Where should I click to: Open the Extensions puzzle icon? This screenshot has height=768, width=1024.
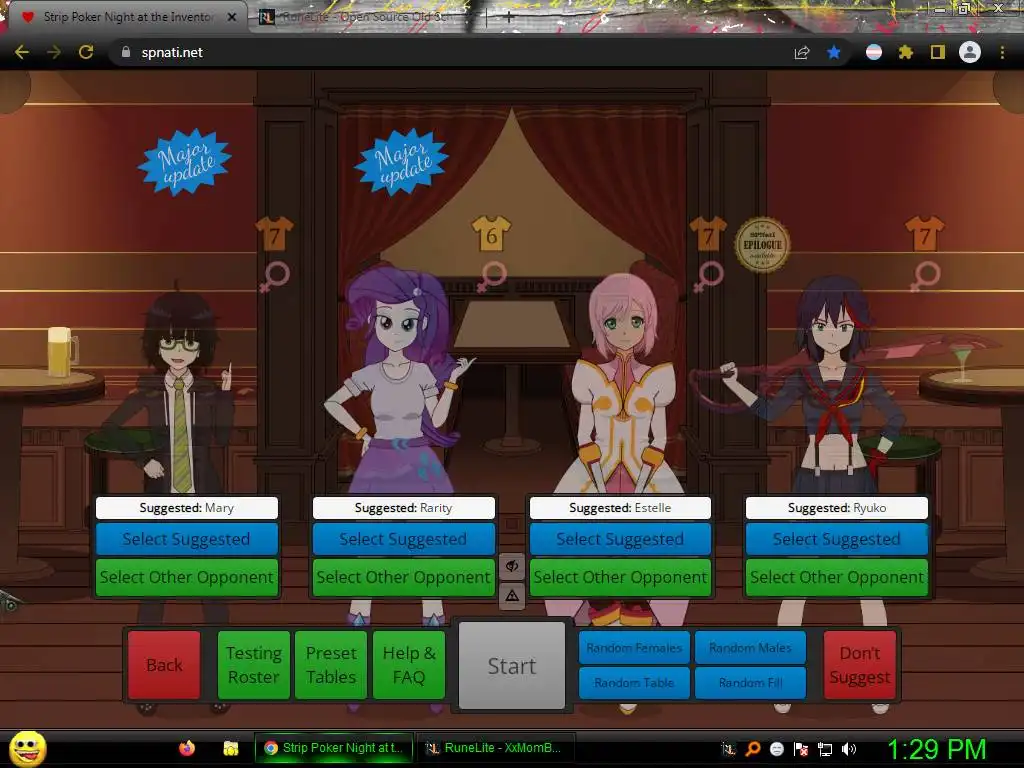pyautogui.click(x=906, y=52)
